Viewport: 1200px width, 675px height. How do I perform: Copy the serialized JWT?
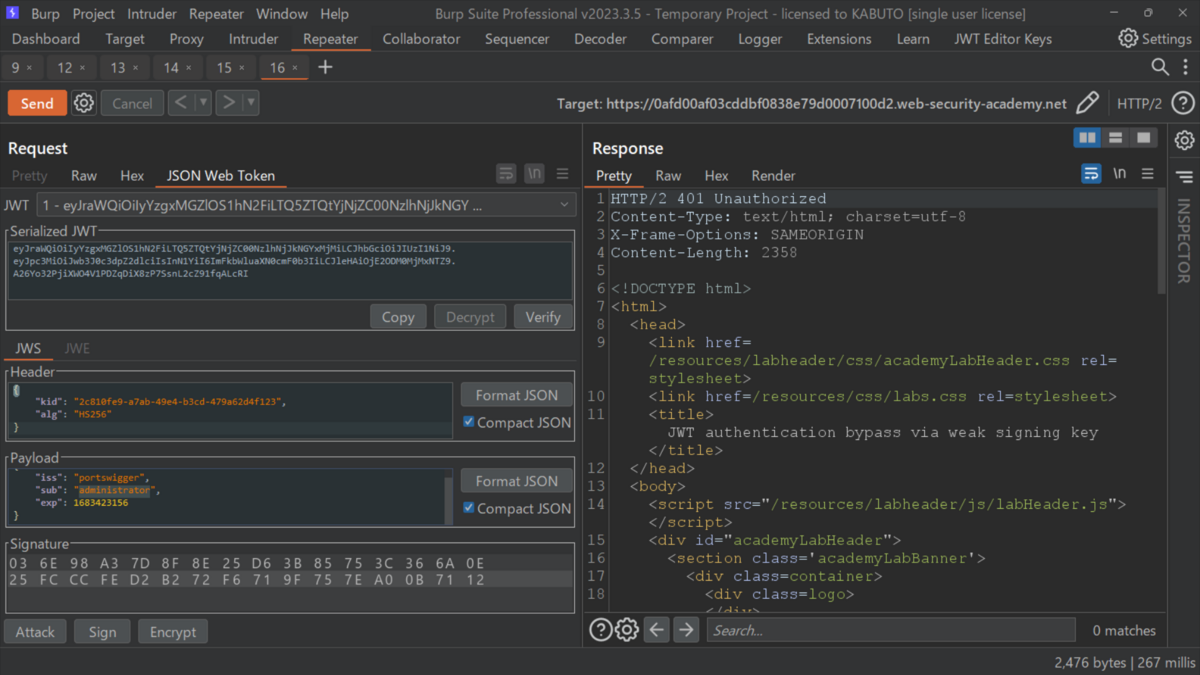[x=398, y=316]
